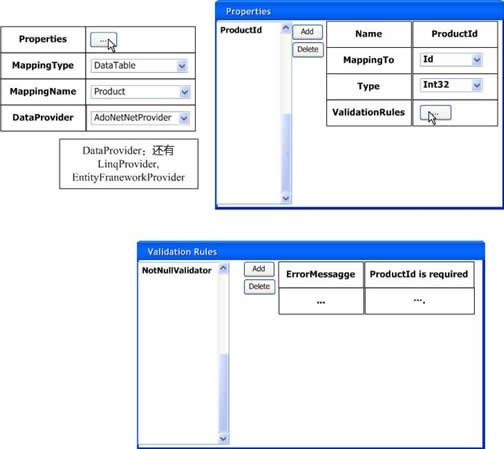This screenshot has height=449, width=504.
Task: Click the Validation Rules list scrollbar thumb
Action: click(224, 394)
